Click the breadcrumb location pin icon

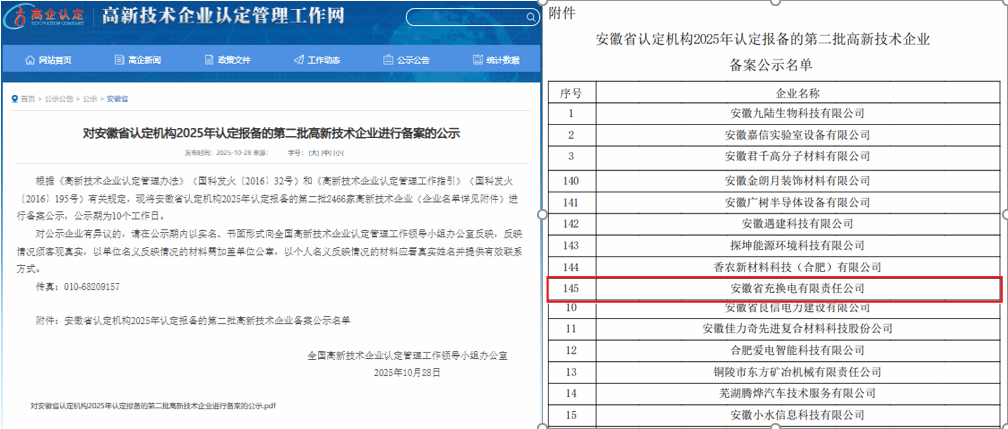click(13, 99)
